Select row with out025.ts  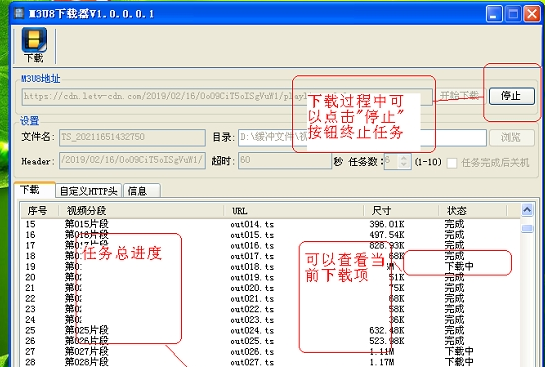270,341
